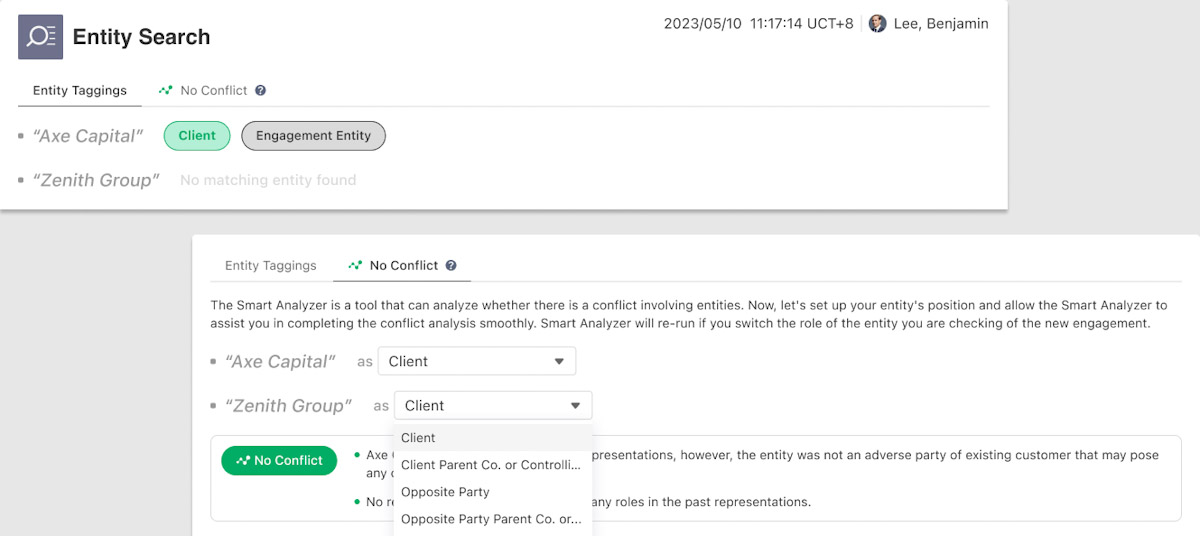Viewport: 1200px width, 536px height.
Task: Switch to upper Entity Taggings tab
Action: [80, 90]
